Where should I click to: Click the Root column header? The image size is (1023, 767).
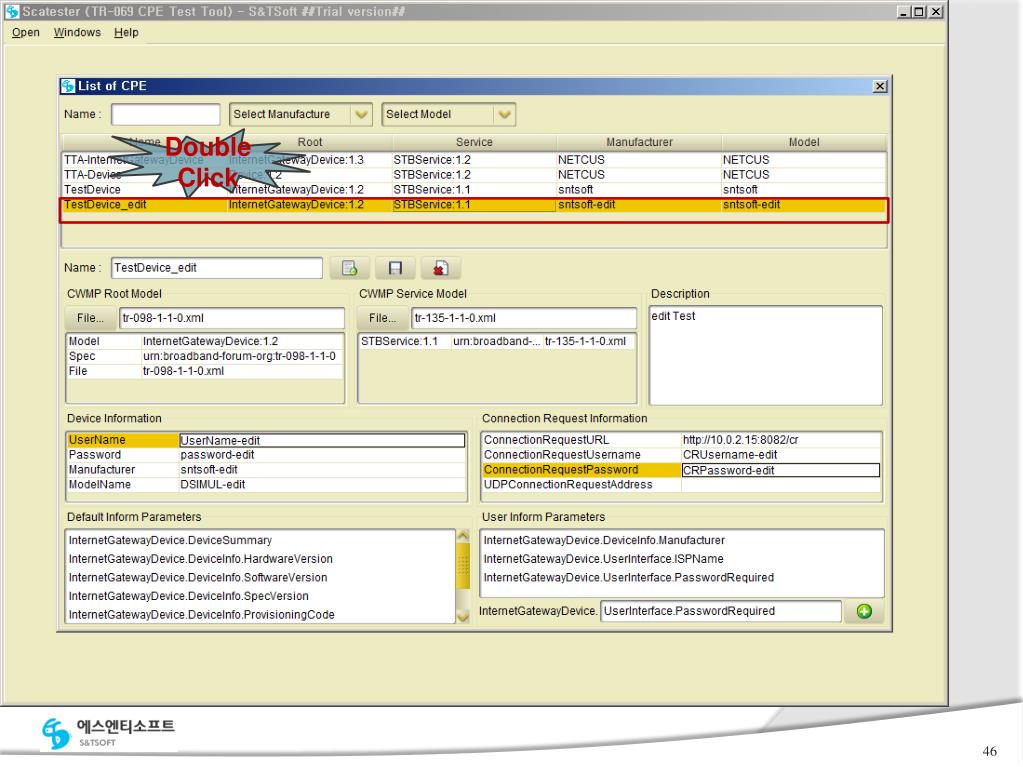310,142
